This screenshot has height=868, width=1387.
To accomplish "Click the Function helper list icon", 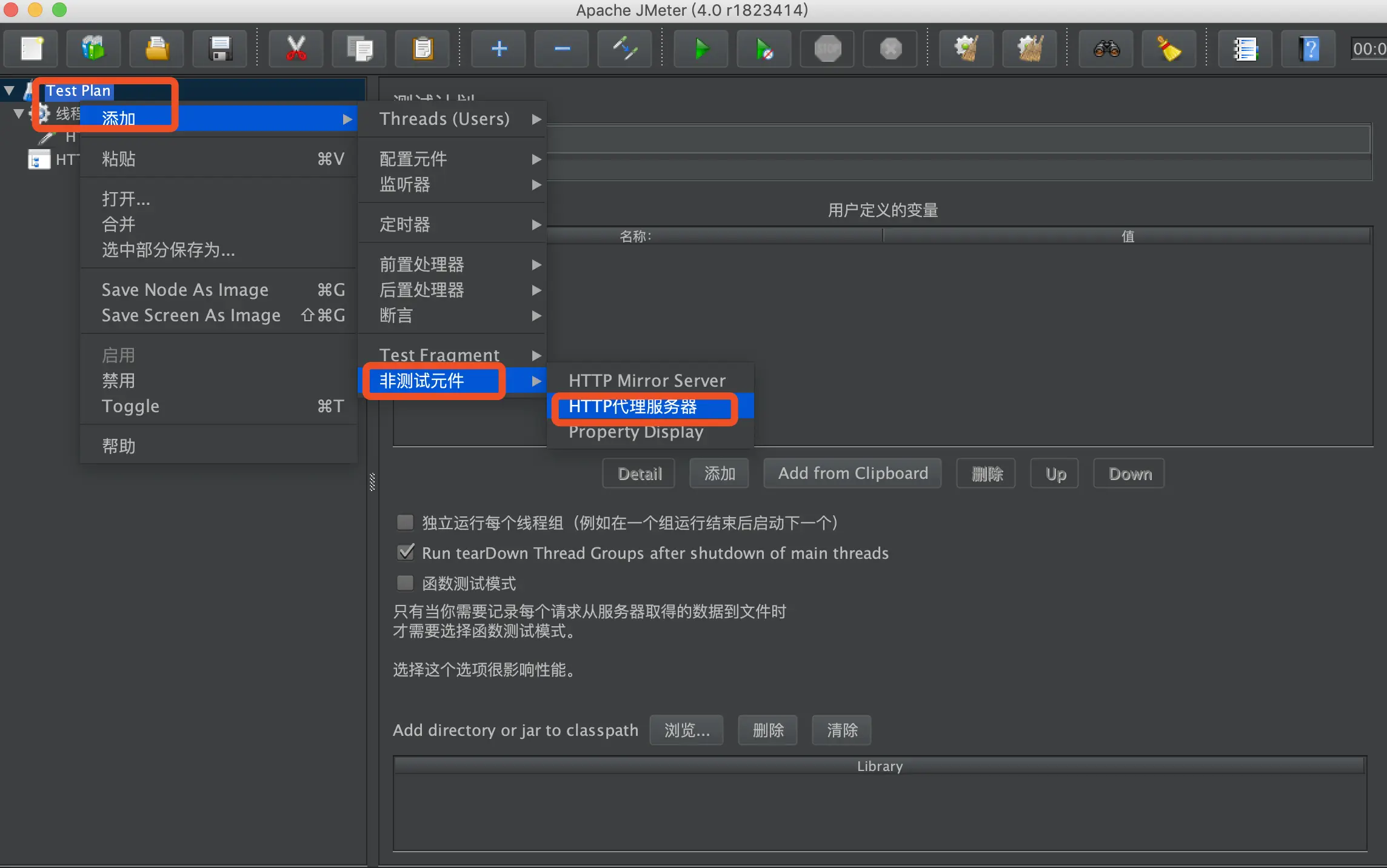I will click(1246, 48).
